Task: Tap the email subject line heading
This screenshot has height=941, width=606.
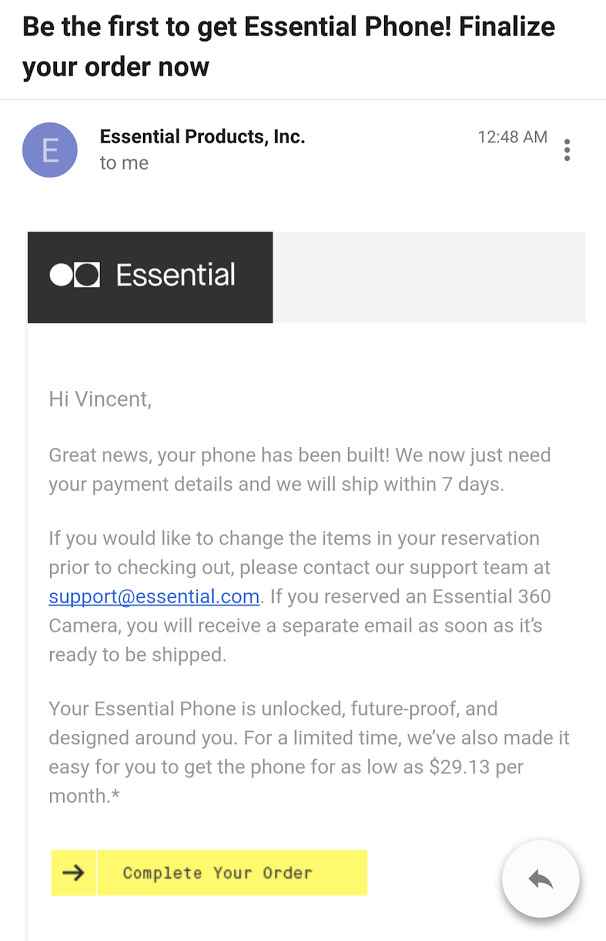Action: coord(288,46)
